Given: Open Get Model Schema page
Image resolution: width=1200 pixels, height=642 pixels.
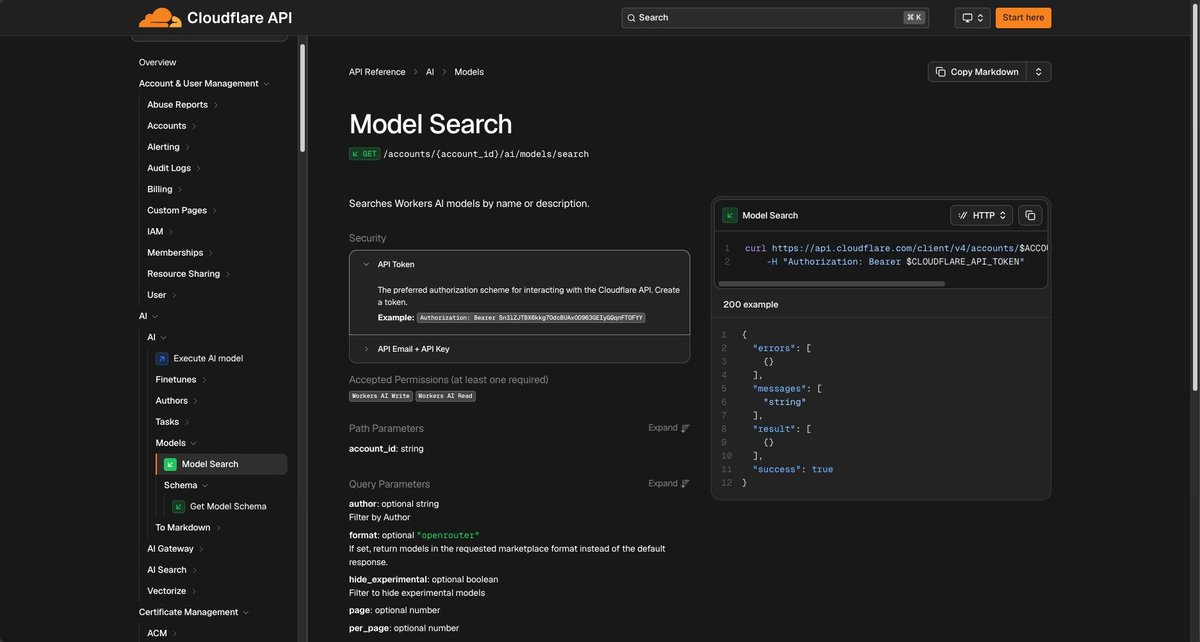Looking at the screenshot, I should coord(228,506).
